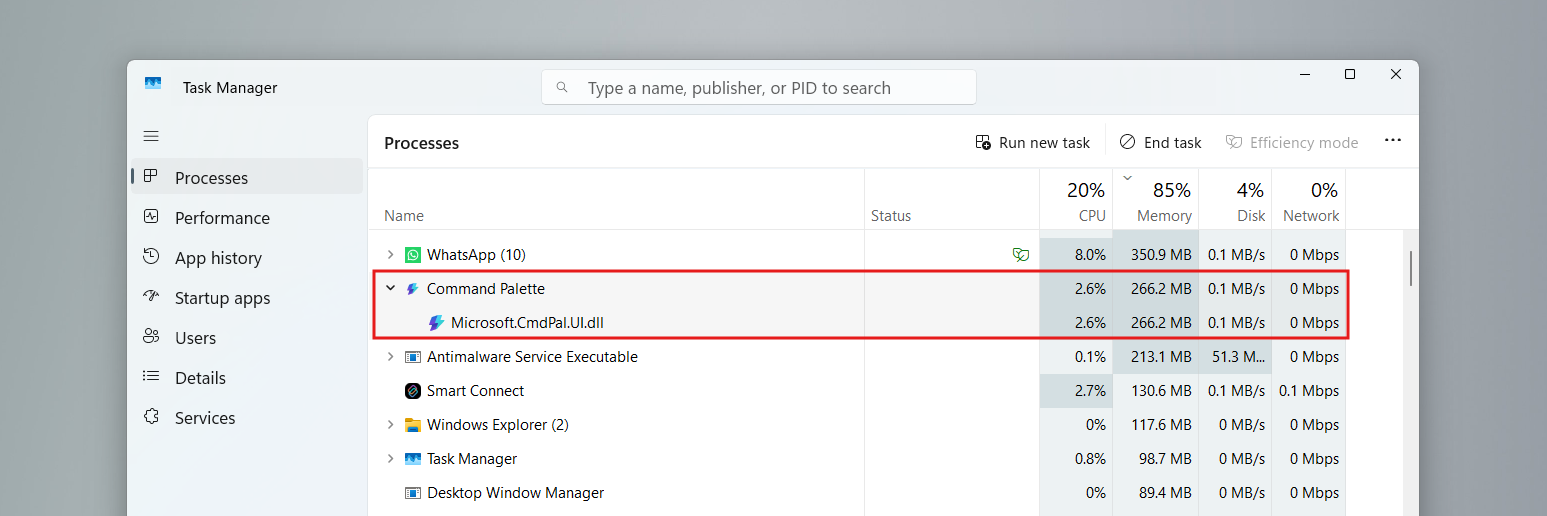The width and height of the screenshot is (1547, 516).
Task: Open the Performance page in sidebar
Action: (222, 218)
